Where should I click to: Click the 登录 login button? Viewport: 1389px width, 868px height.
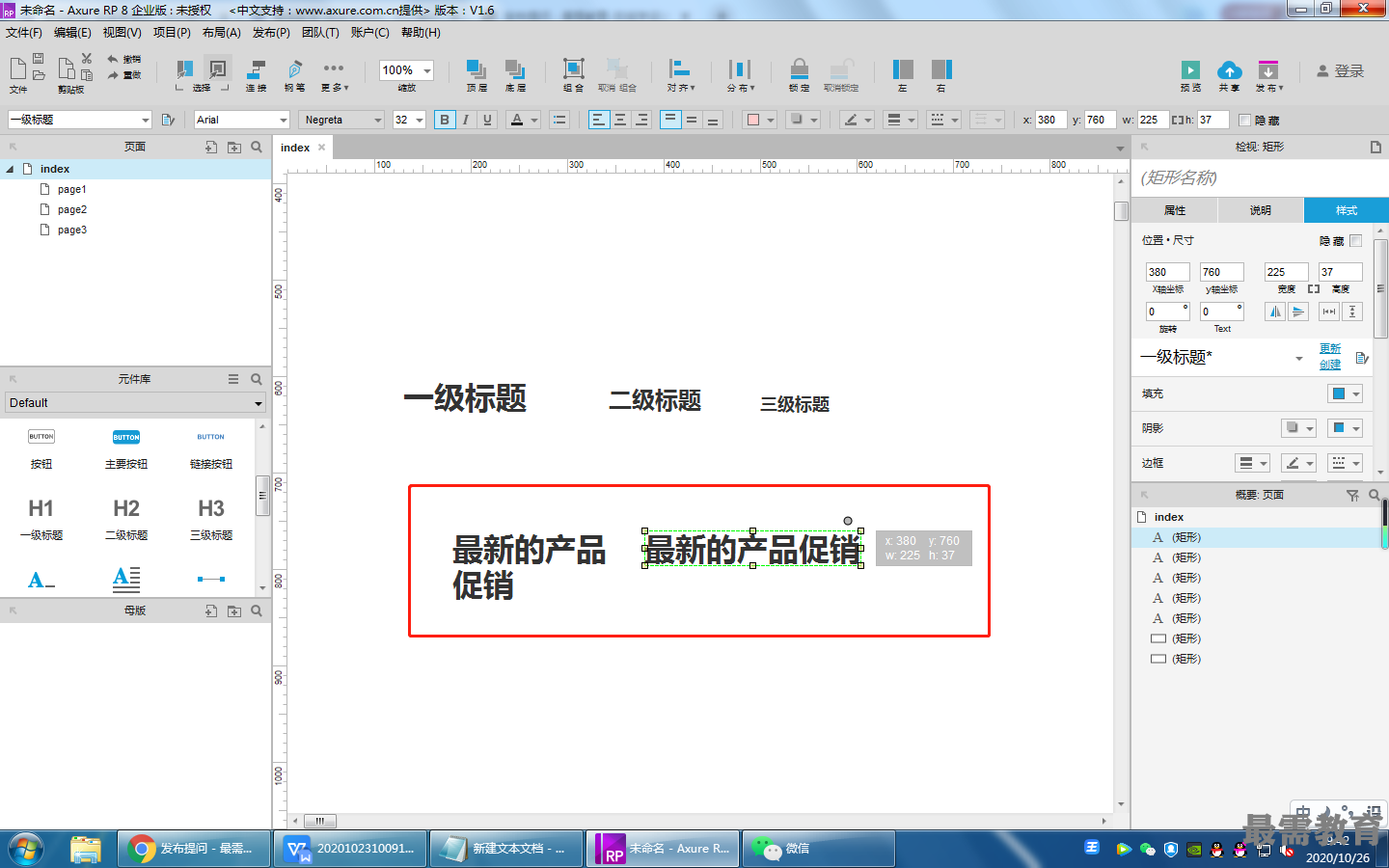(1341, 71)
